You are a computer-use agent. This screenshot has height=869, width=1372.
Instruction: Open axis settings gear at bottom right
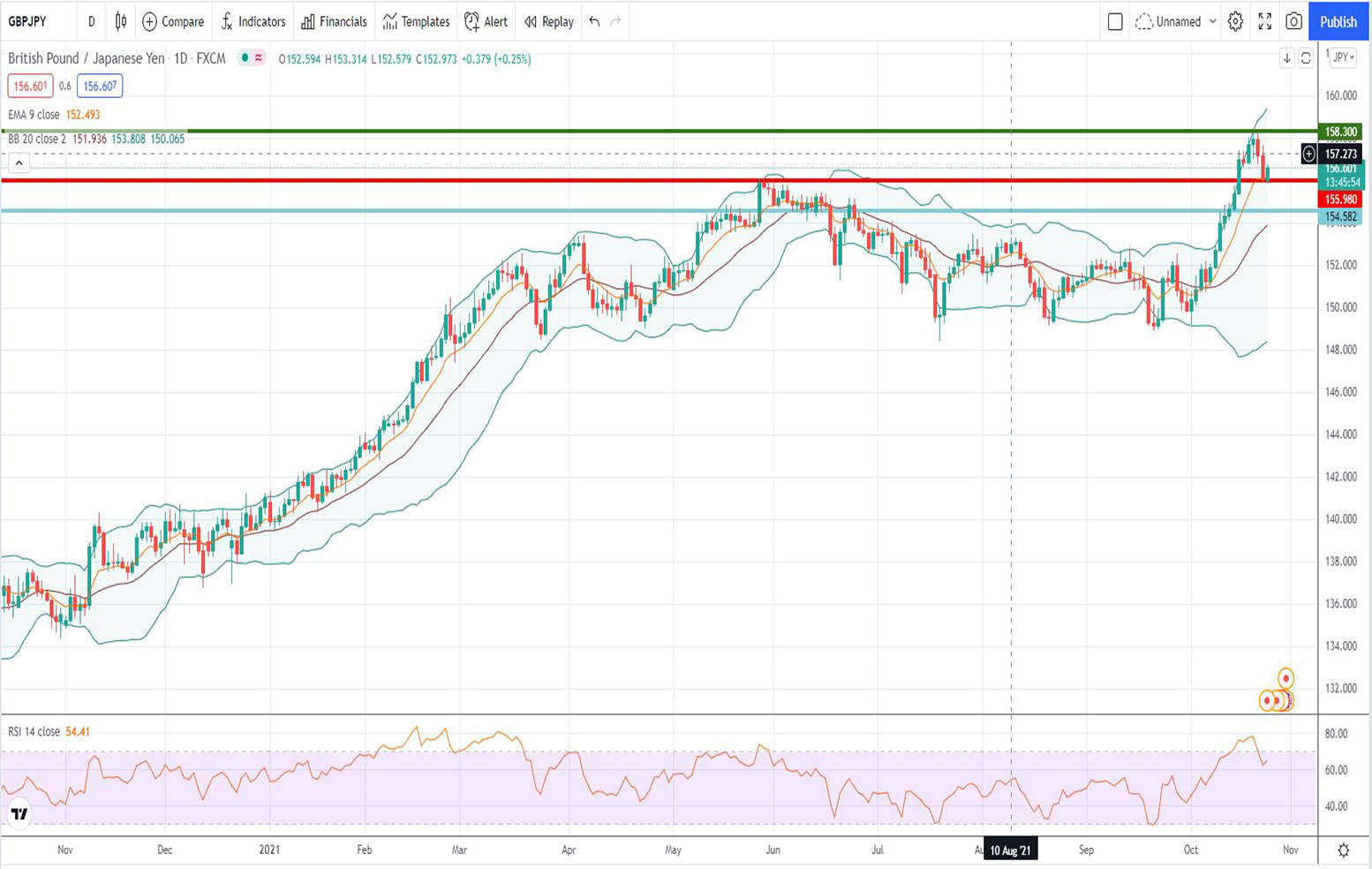[x=1343, y=850]
